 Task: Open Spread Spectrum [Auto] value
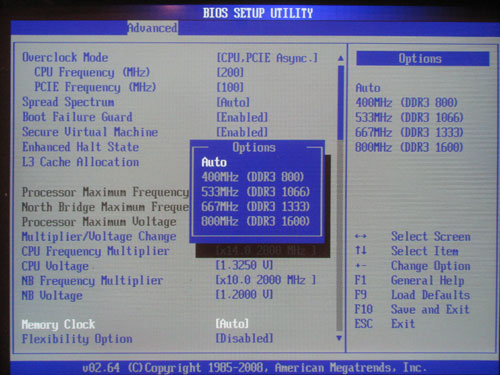(233, 102)
